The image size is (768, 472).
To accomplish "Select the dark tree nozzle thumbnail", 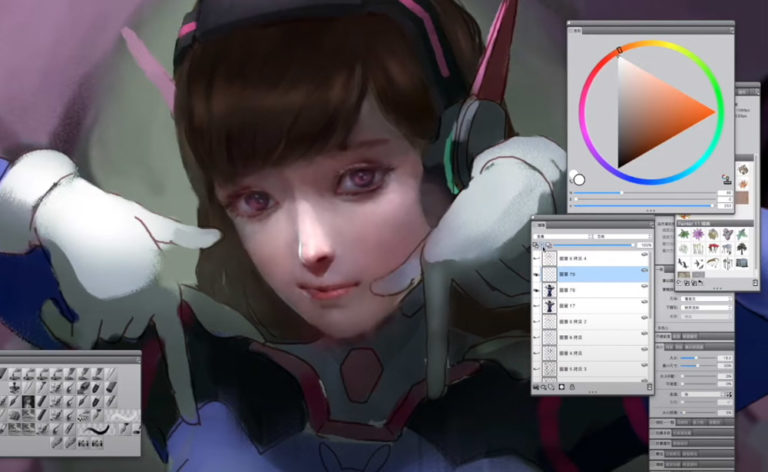I will tap(742, 249).
